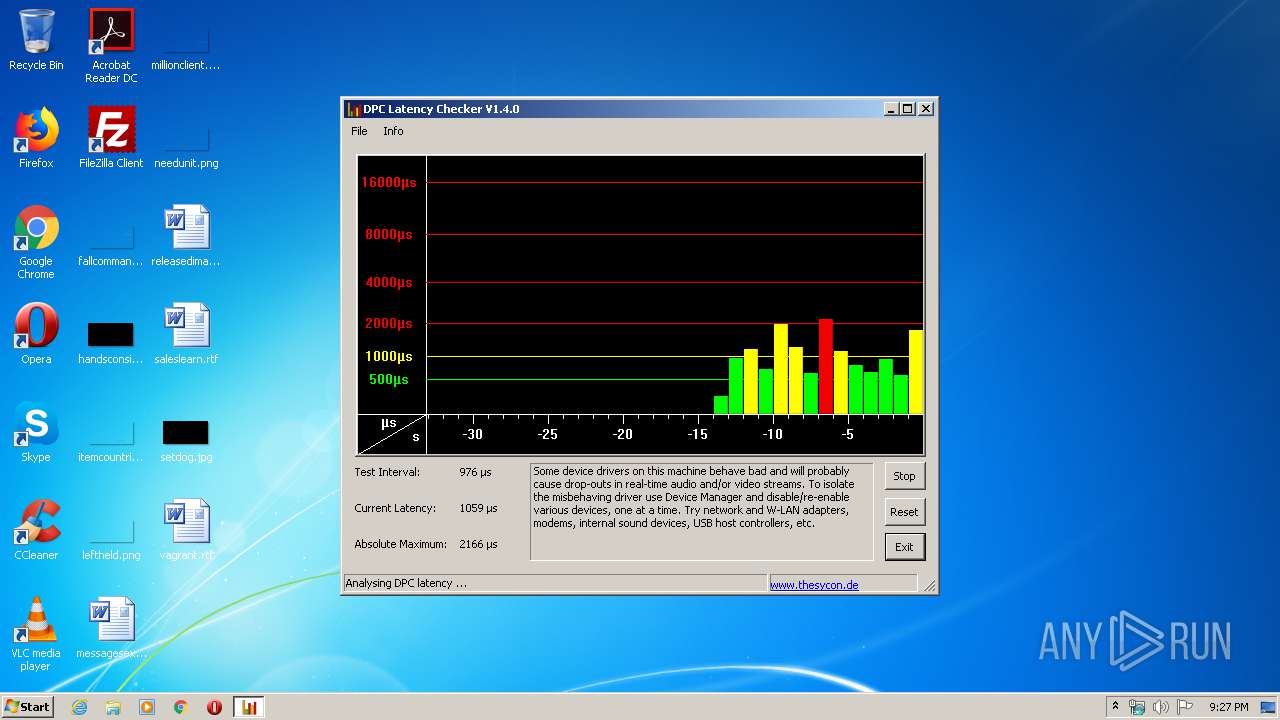Image resolution: width=1280 pixels, height=720 pixels.
Task: Open the saleslearn.rtf document
Action: (186, 334)
